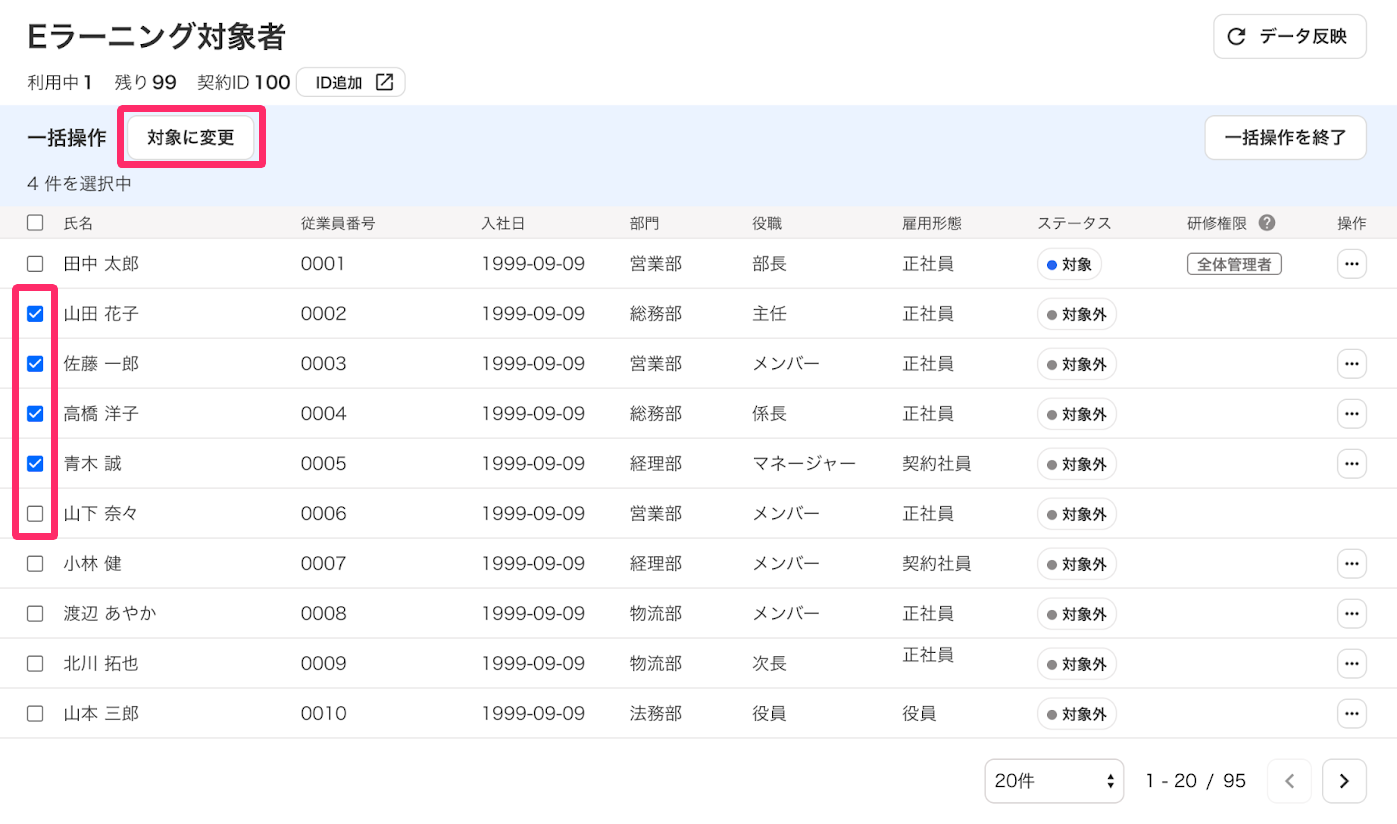Click the 利用中 1 label
The height and width of the screenshot is (824, 1397).
point(60,83)
